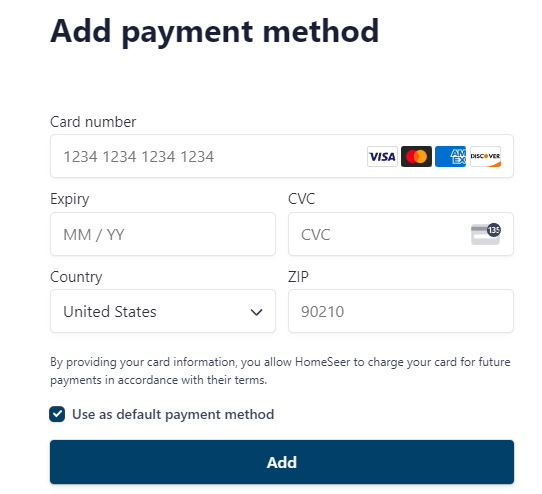Screen dimensions: 542x494
Task: Click the Country label text
Action: [x=76, y=277]
